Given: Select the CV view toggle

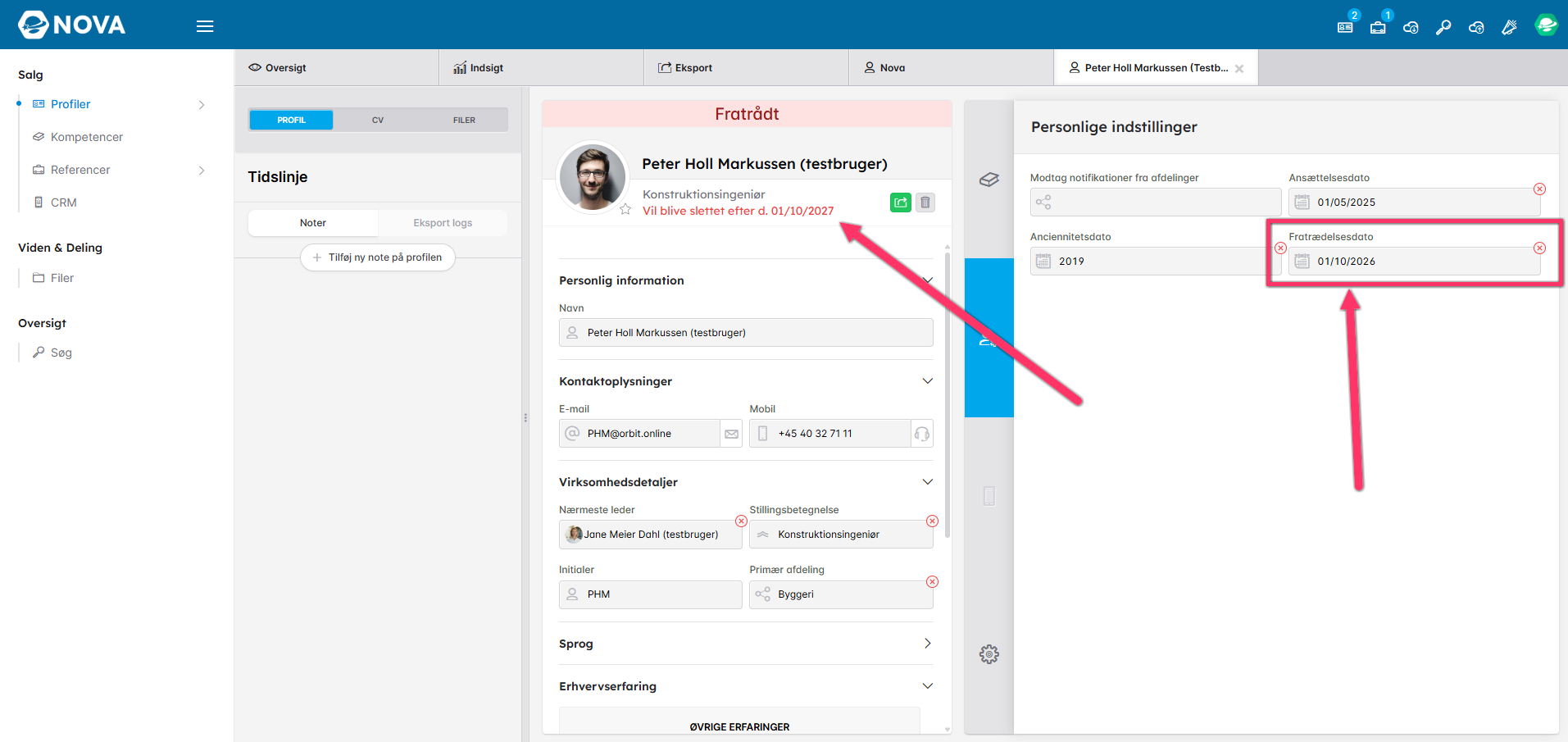Looking at the screenshot, I should point(378,120).
